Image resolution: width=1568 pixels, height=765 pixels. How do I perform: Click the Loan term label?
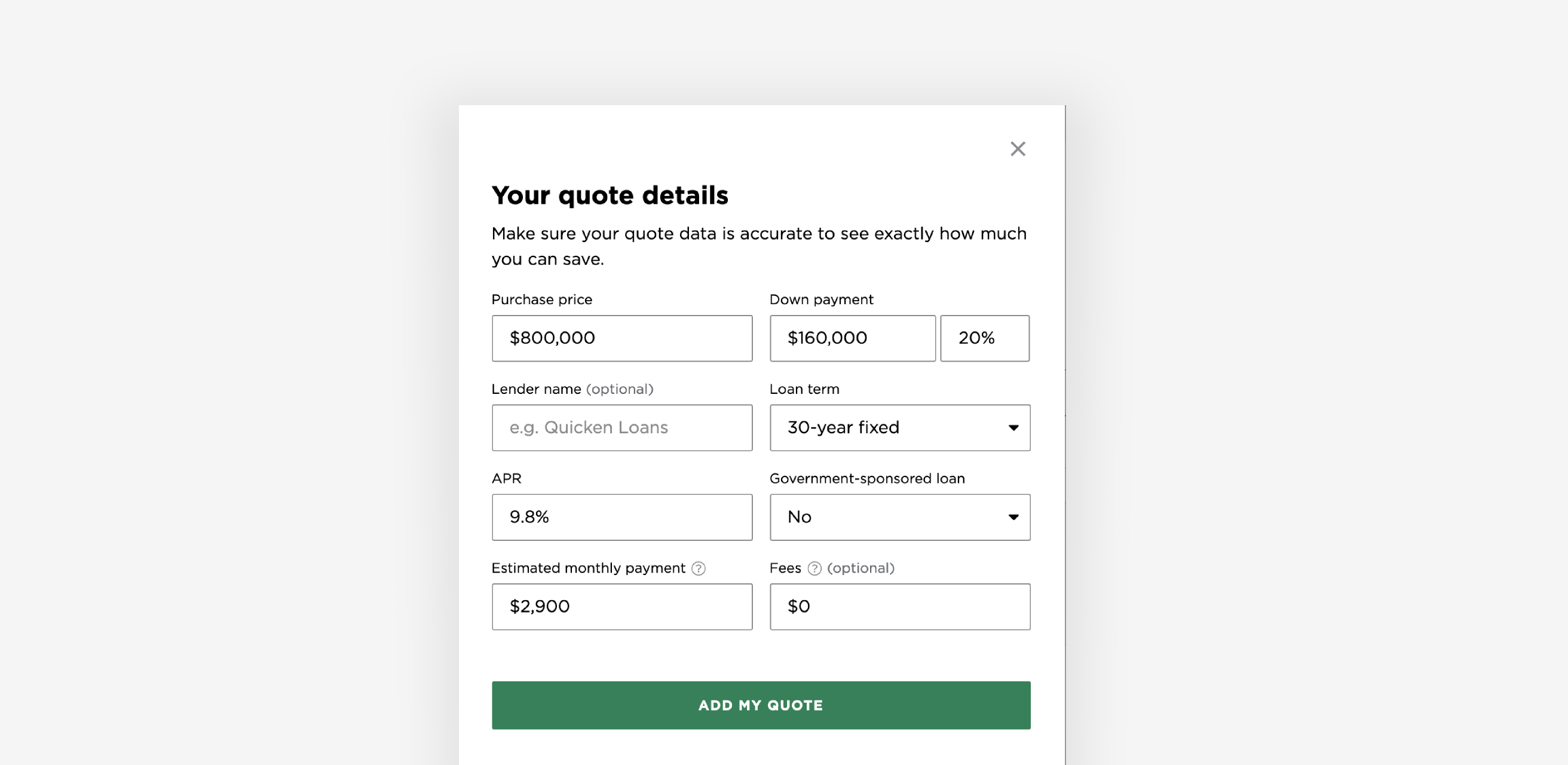804,389
